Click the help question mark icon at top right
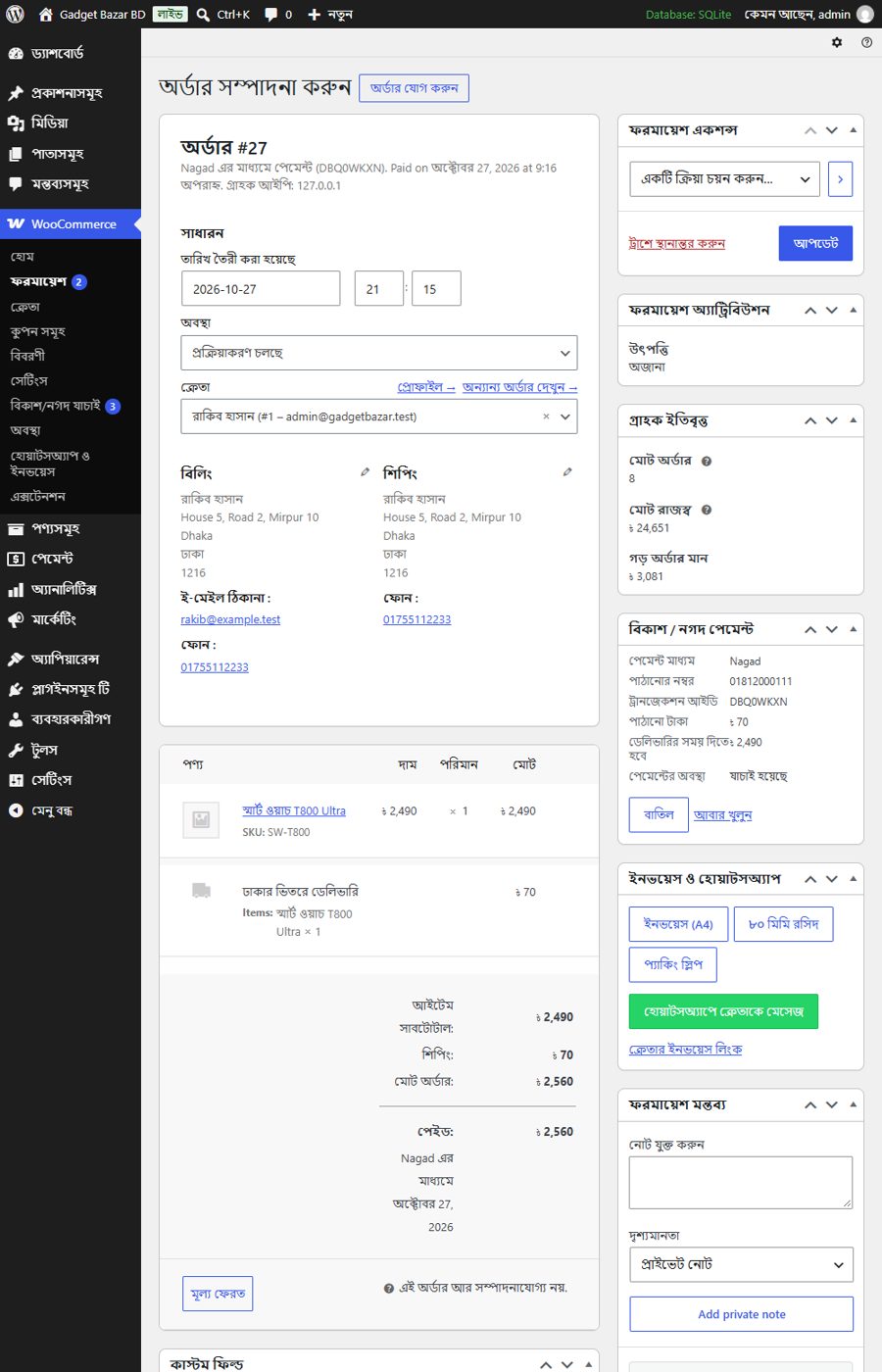 point(866,42)
